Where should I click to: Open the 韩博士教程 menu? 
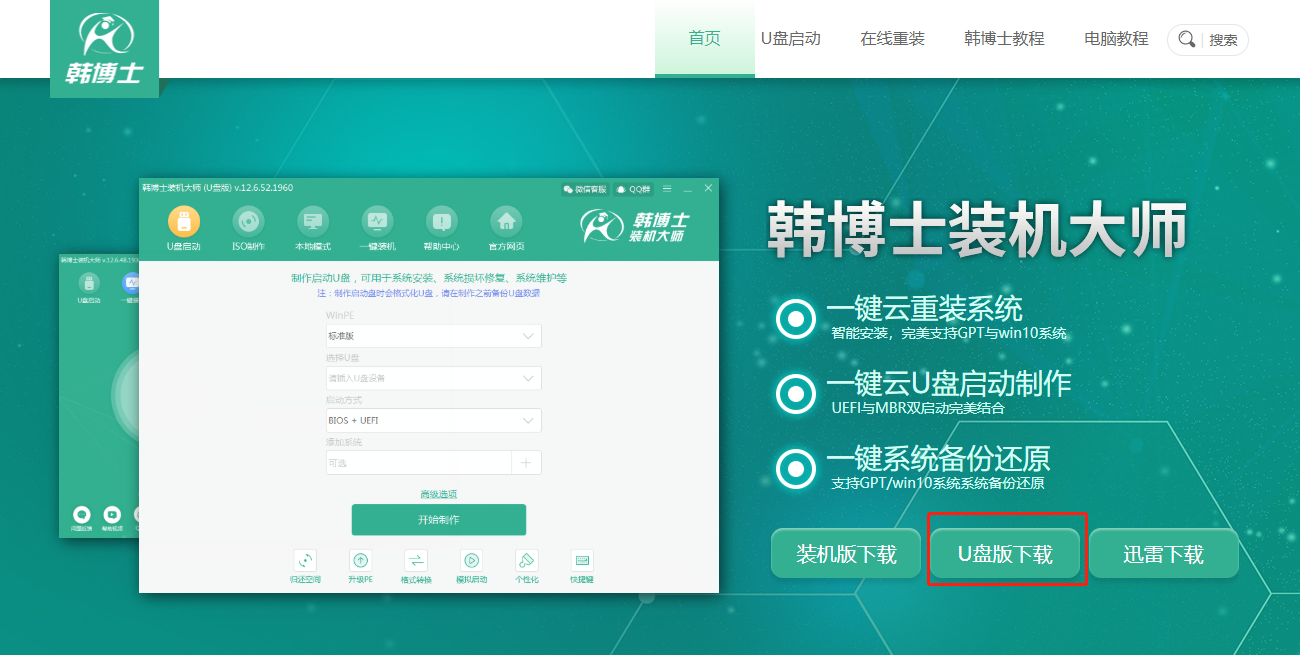(x=1004, y=38)
